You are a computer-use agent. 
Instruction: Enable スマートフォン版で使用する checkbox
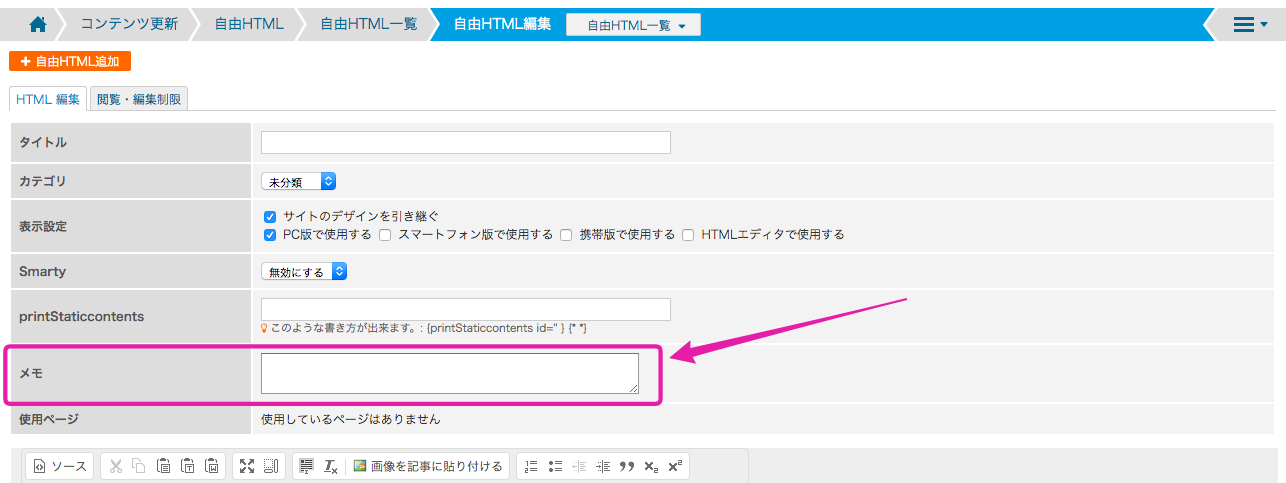[x=384, y=235]
